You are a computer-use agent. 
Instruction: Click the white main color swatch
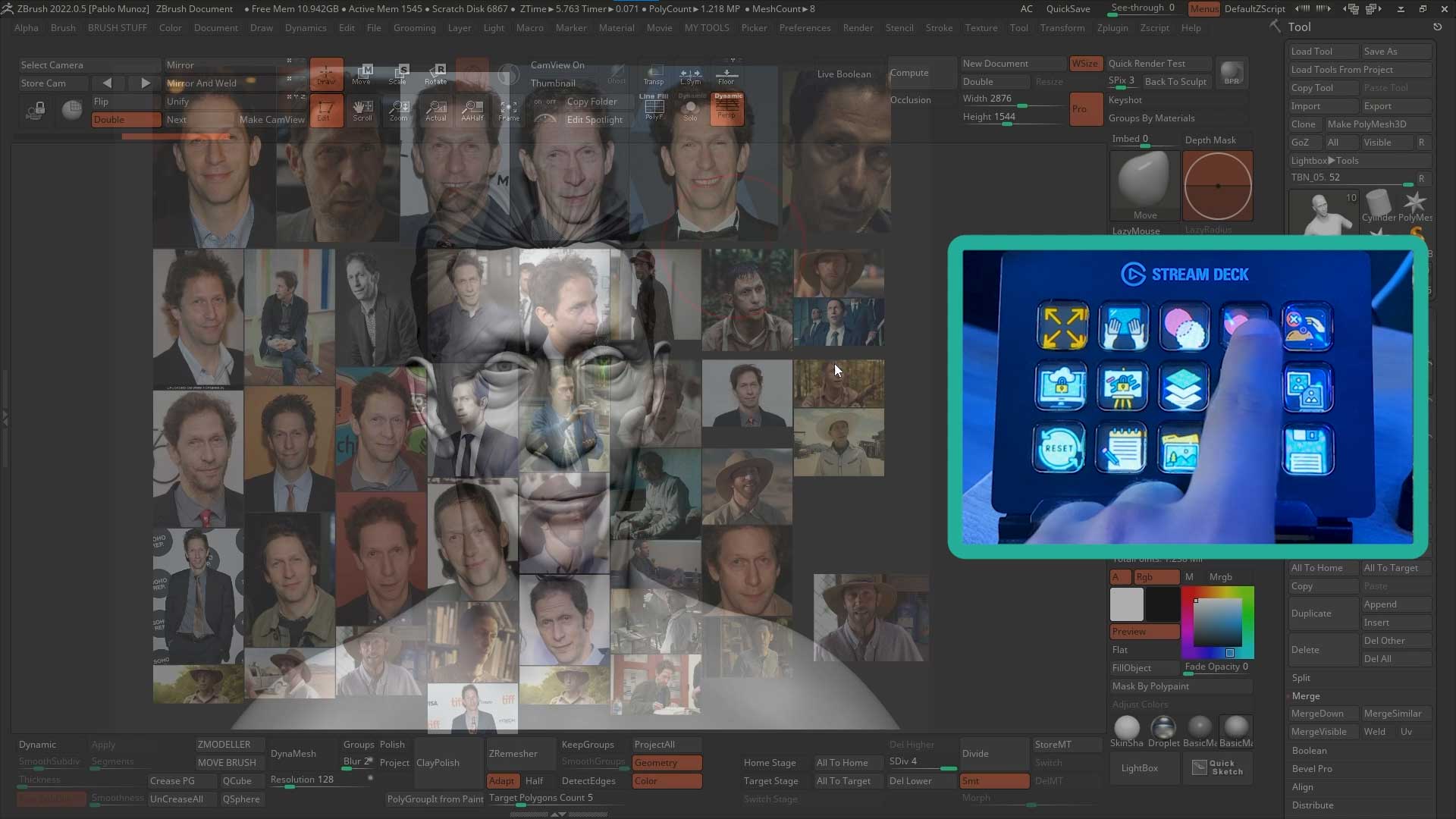tap(1126, 604)
